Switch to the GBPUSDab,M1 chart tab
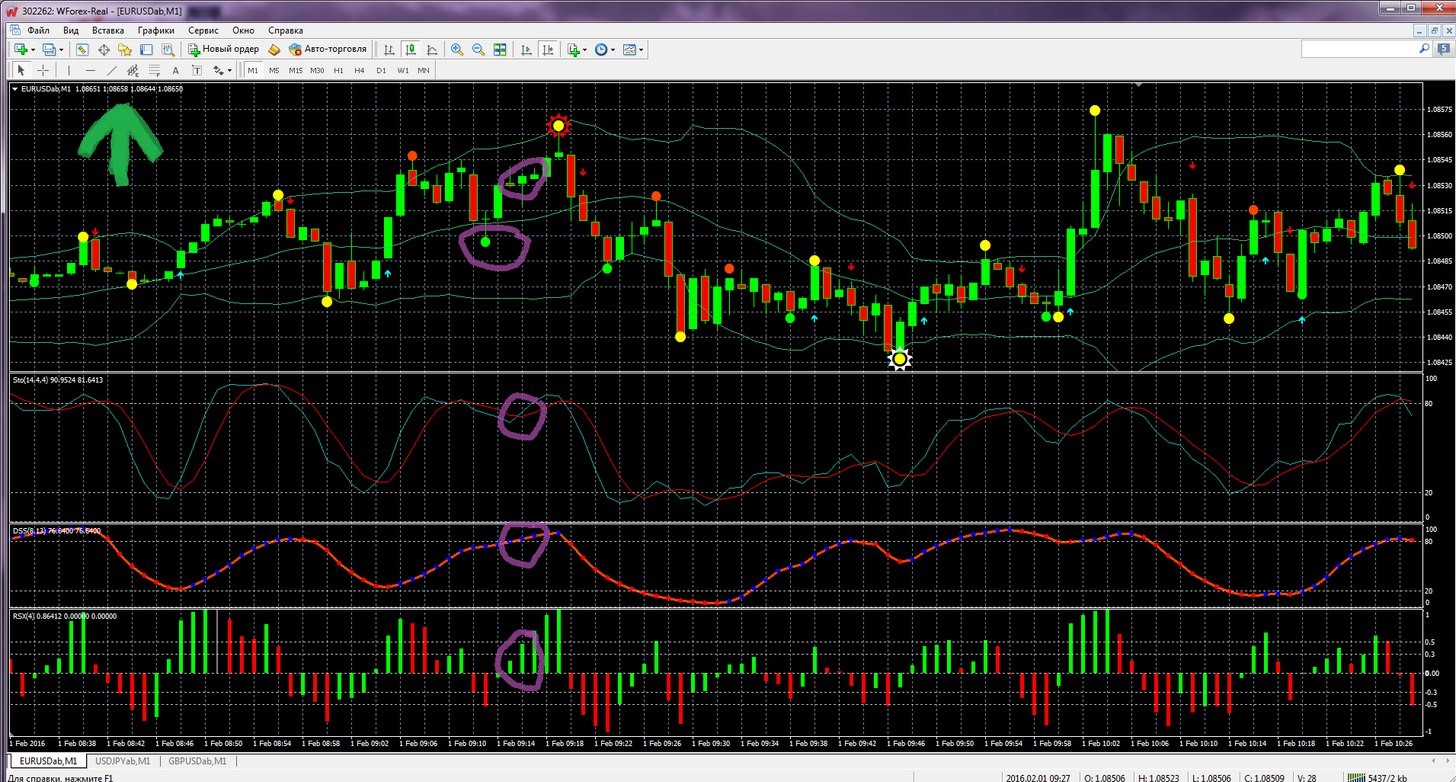Viewport: 1456px width, 782px height. point(197,761)
